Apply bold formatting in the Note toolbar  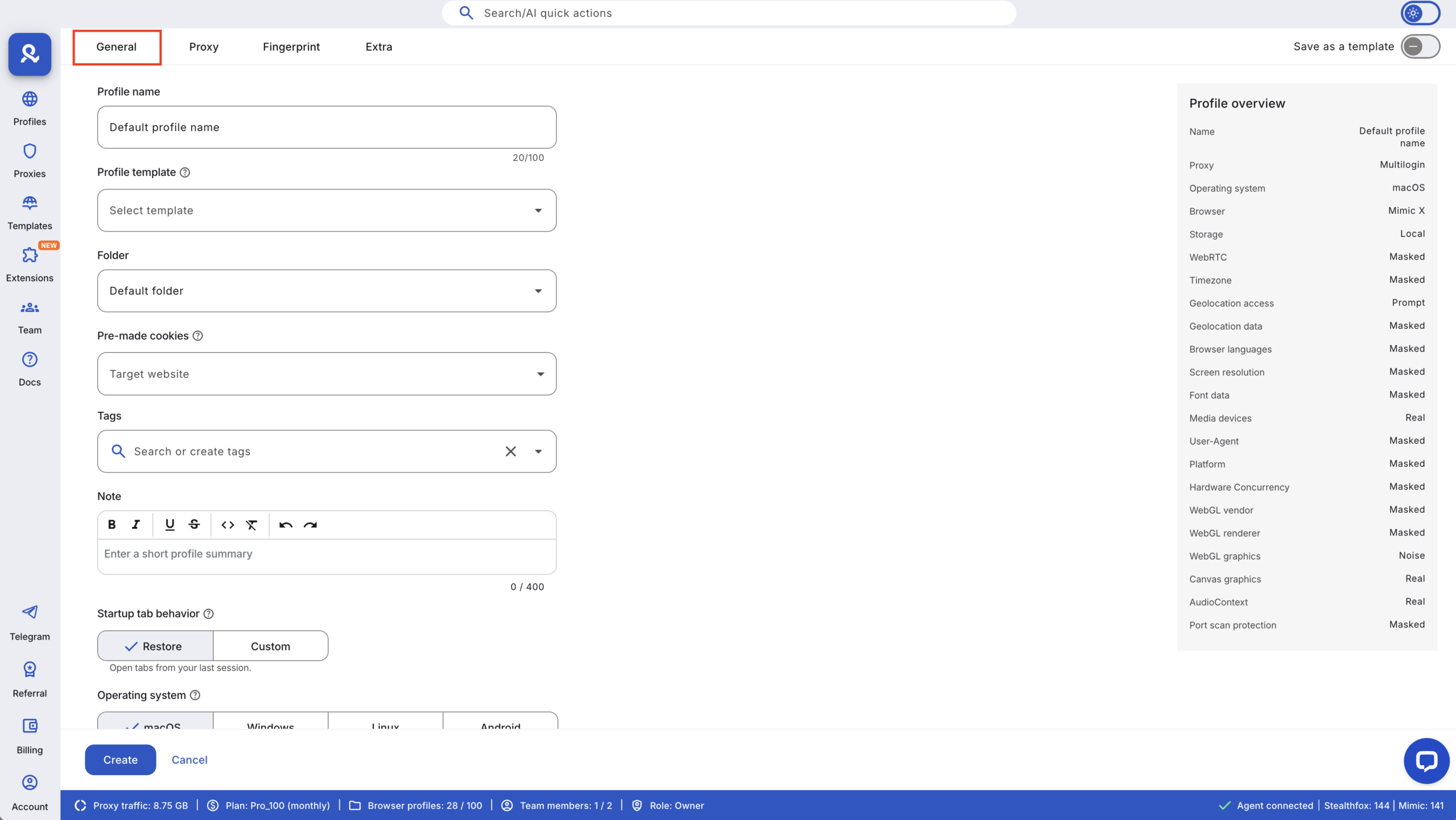click(112, 525)
